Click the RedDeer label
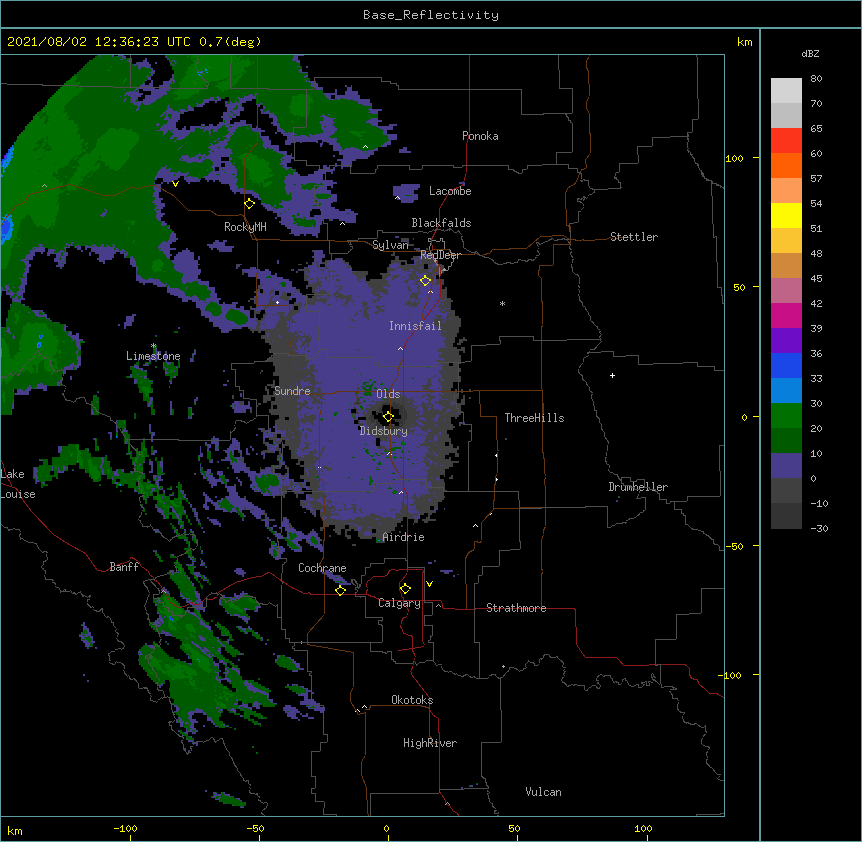862x842 pixels. tap(440, 255)
